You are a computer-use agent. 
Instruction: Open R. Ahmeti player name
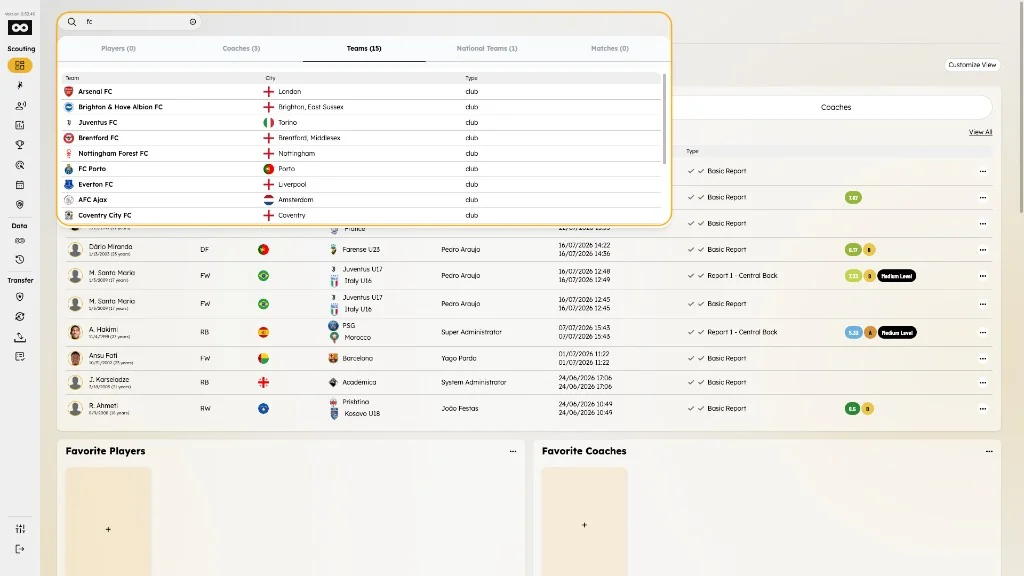tap(103, 406)
